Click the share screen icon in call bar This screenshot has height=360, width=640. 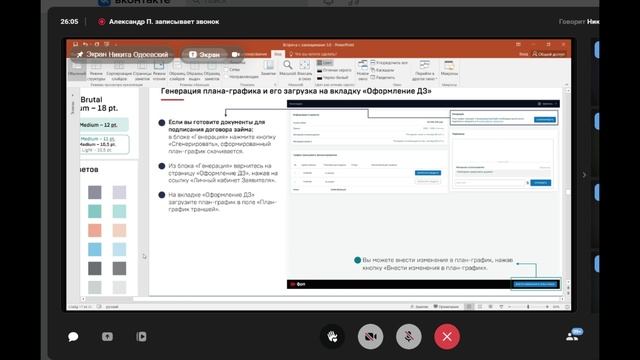[107, 337]
